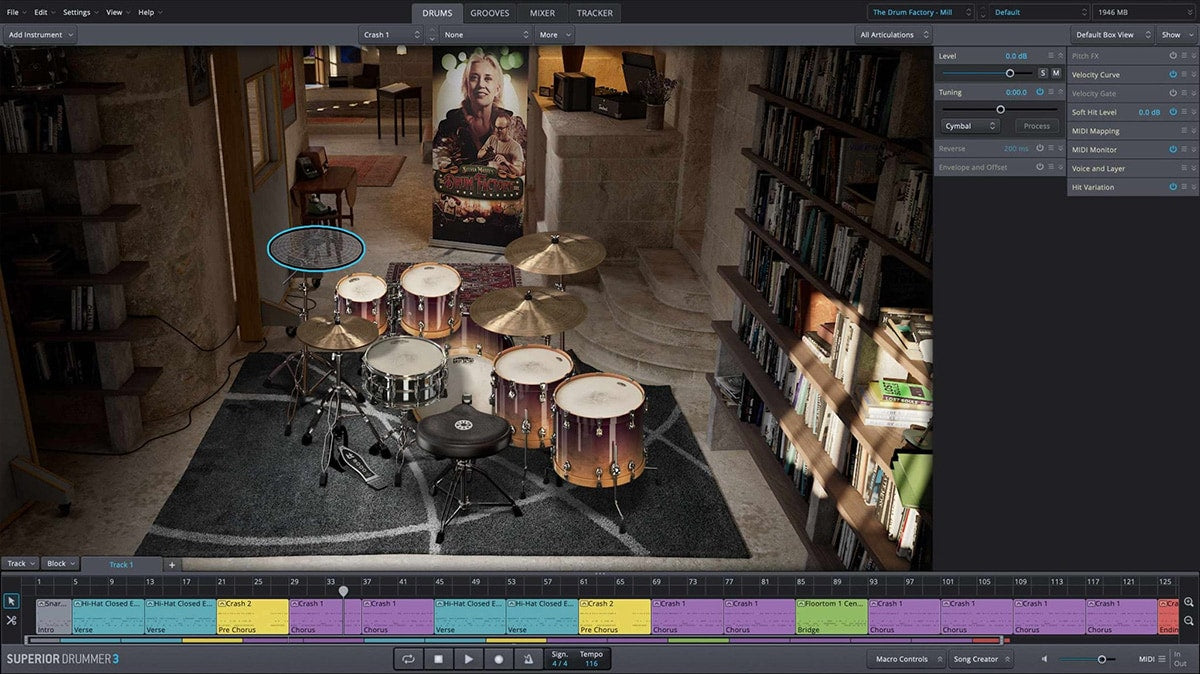Screen dimensions: 1200x674
Task: Open the Settings menu
Action: click(80, 13)
